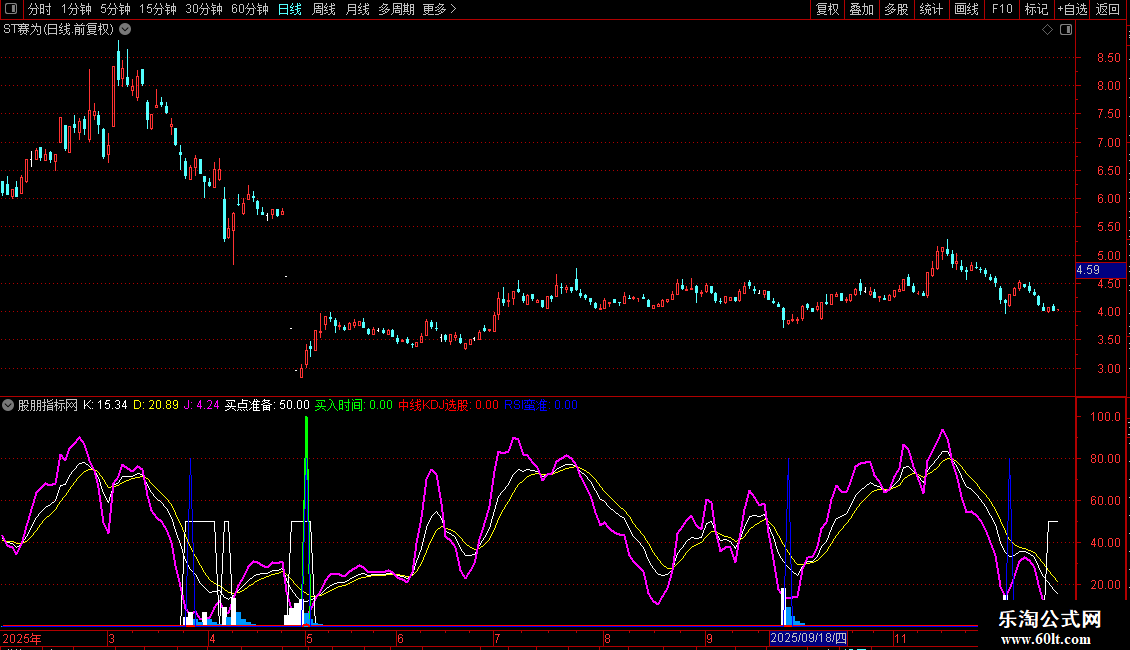Open the 画线 drawing tools

[x=966, y=10]
